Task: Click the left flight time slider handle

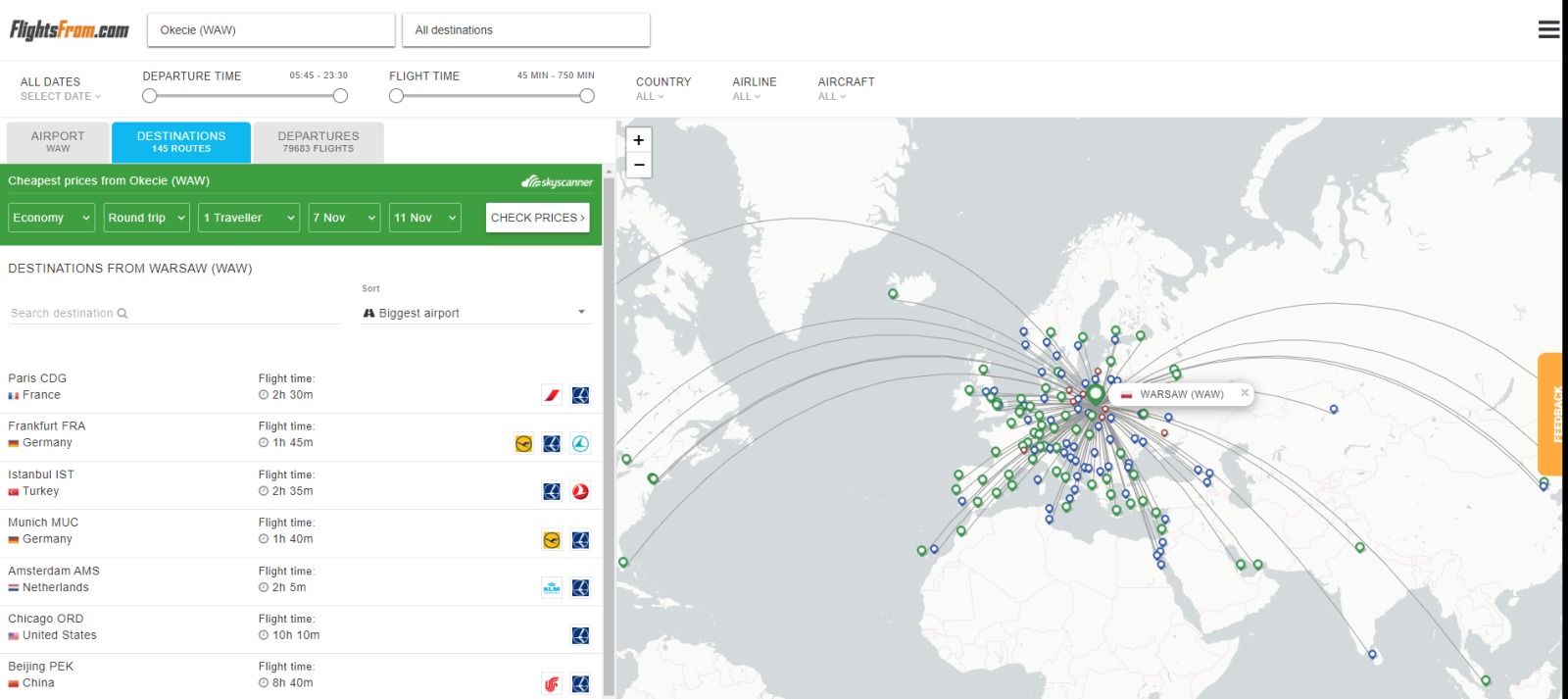Action: tap(396, 96)
